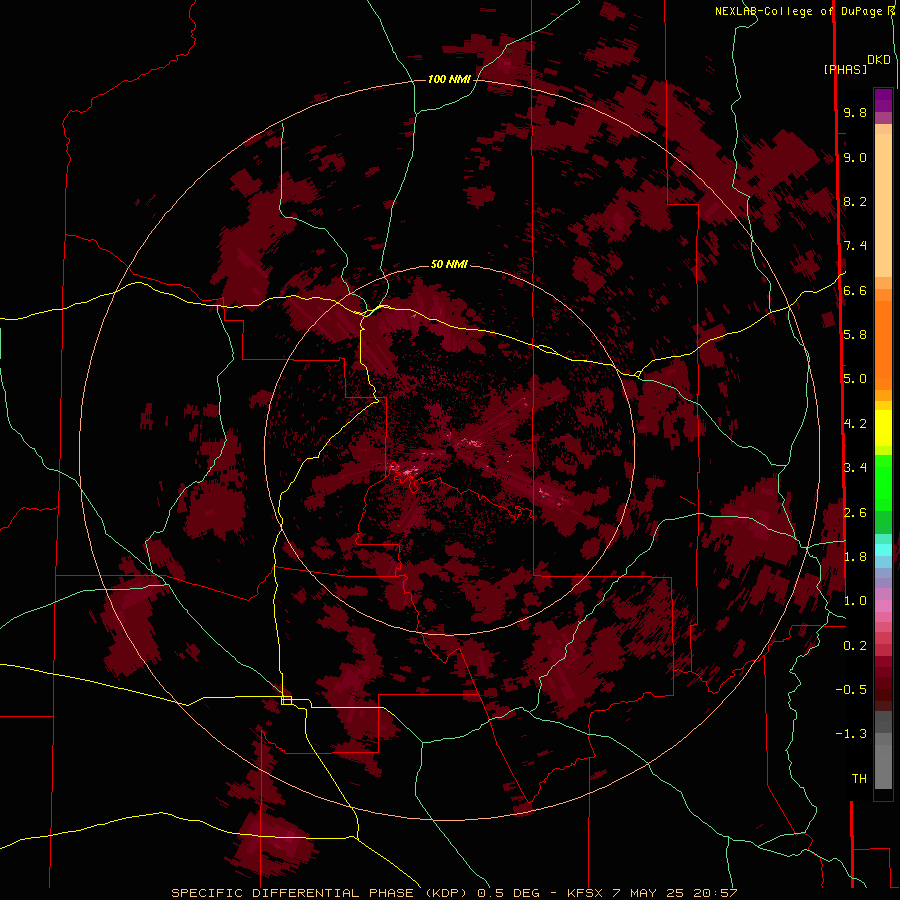Select the DKD product label
Image resolution: width=900 pixels, height=900 pixels.
[879, 60]
